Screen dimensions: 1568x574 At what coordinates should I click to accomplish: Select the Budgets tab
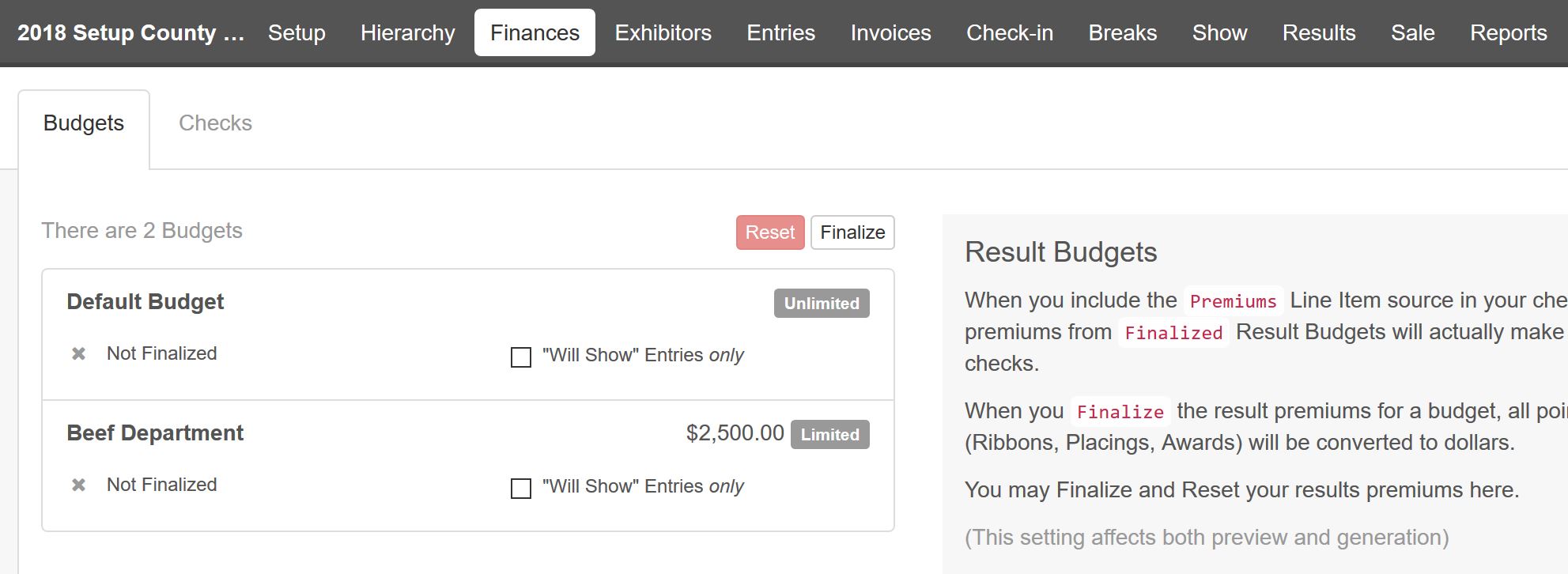(84, 123)
